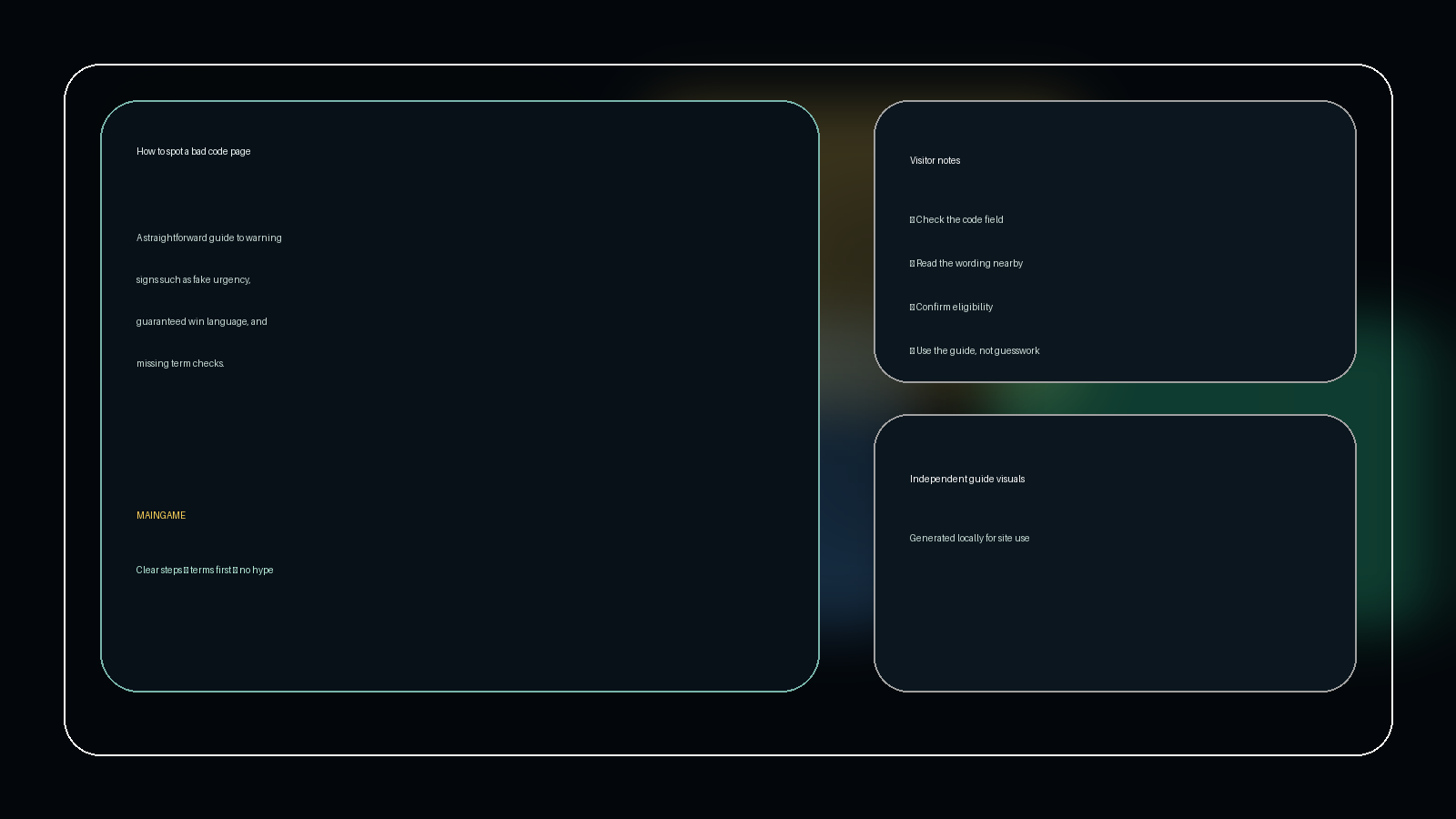Select the 'Confirm eligibility' note

pyautogui.click(x=954, y=307)
